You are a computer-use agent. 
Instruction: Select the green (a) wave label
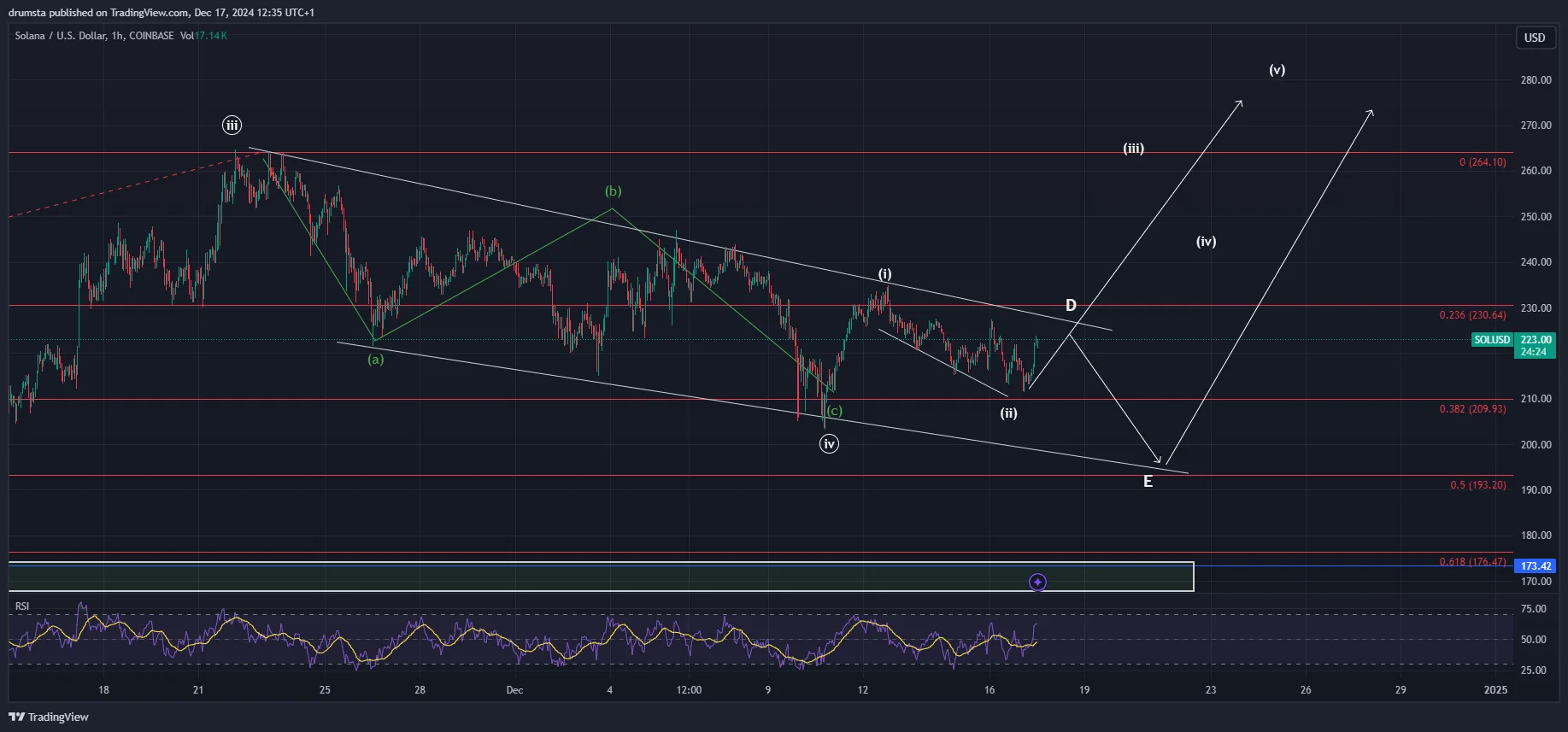[376, 360]
